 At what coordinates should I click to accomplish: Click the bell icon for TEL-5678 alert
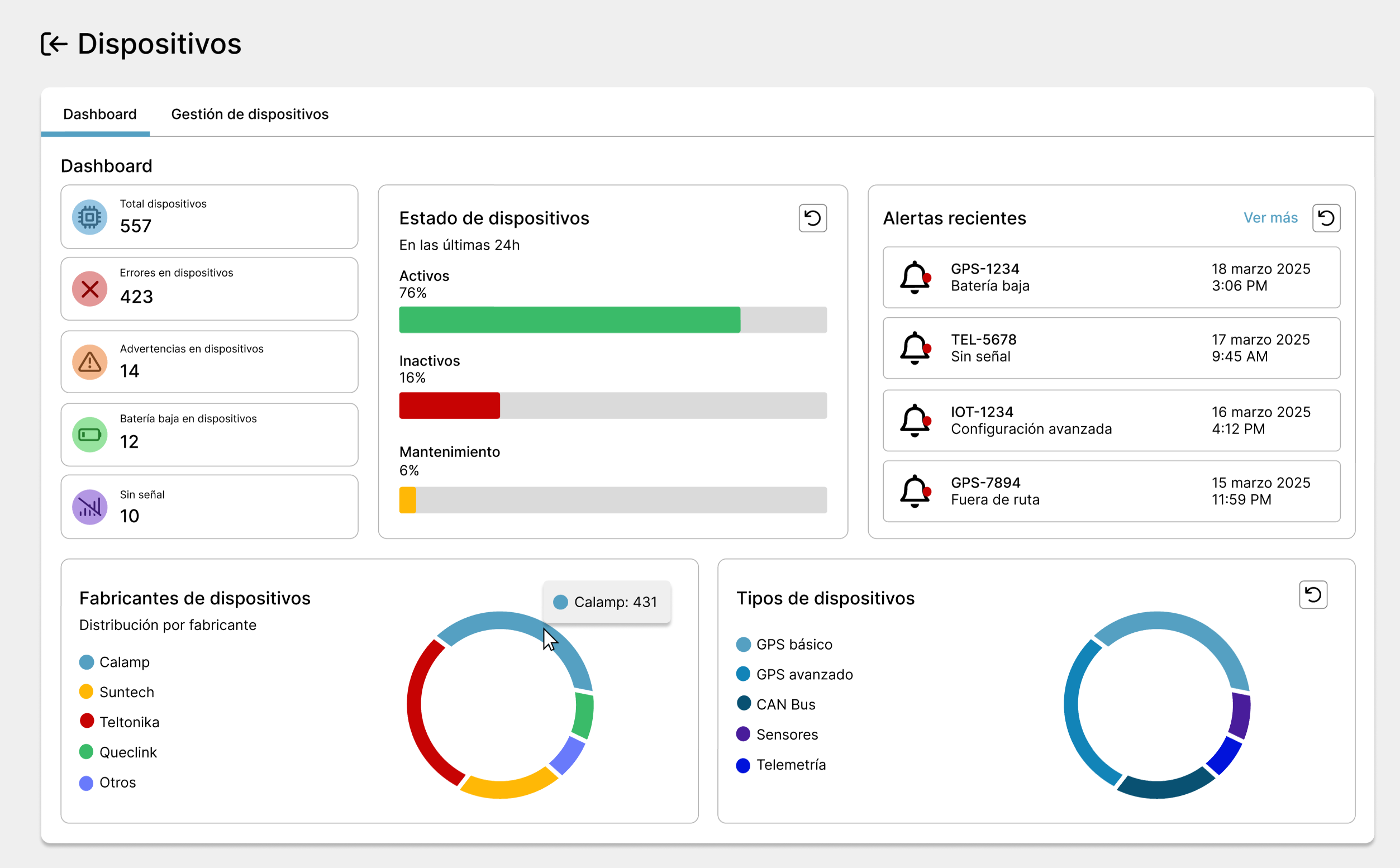tap(915, 348)
